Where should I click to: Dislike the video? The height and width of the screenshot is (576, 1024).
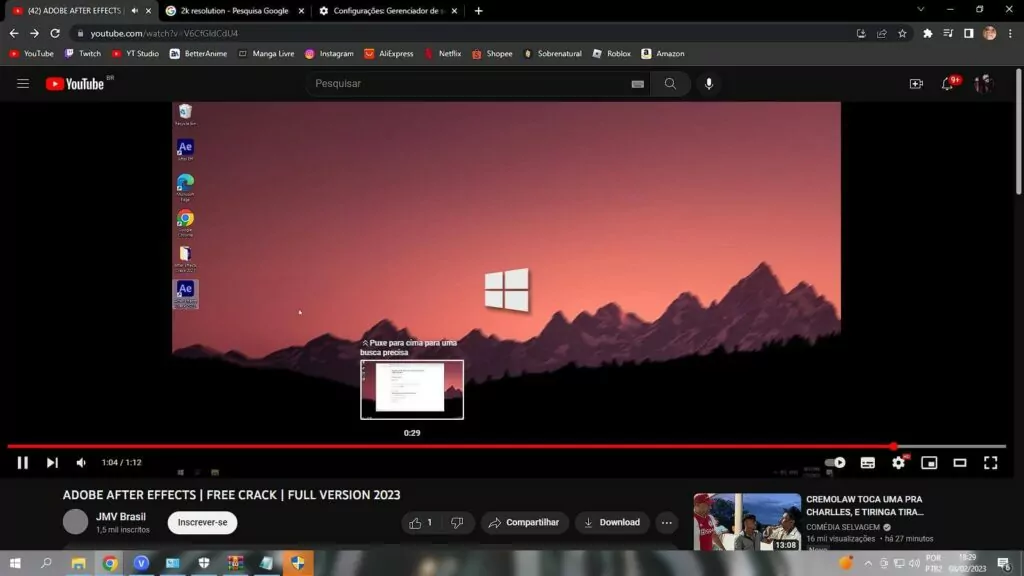pos(457,522)
